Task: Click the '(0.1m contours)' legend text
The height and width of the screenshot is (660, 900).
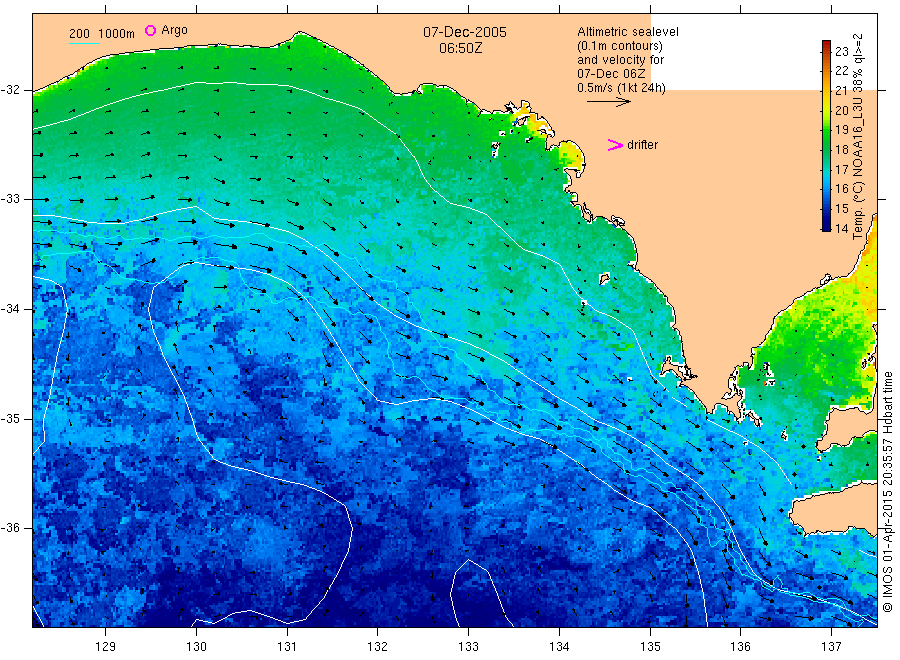Action: tap(620, 46)
